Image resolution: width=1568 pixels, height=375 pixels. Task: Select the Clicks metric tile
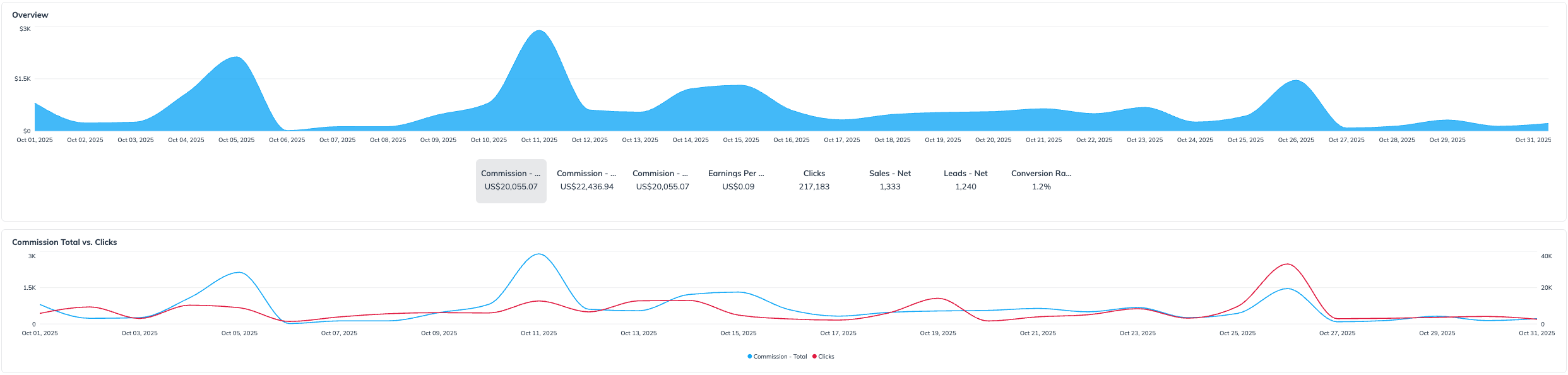coord(814,181)
